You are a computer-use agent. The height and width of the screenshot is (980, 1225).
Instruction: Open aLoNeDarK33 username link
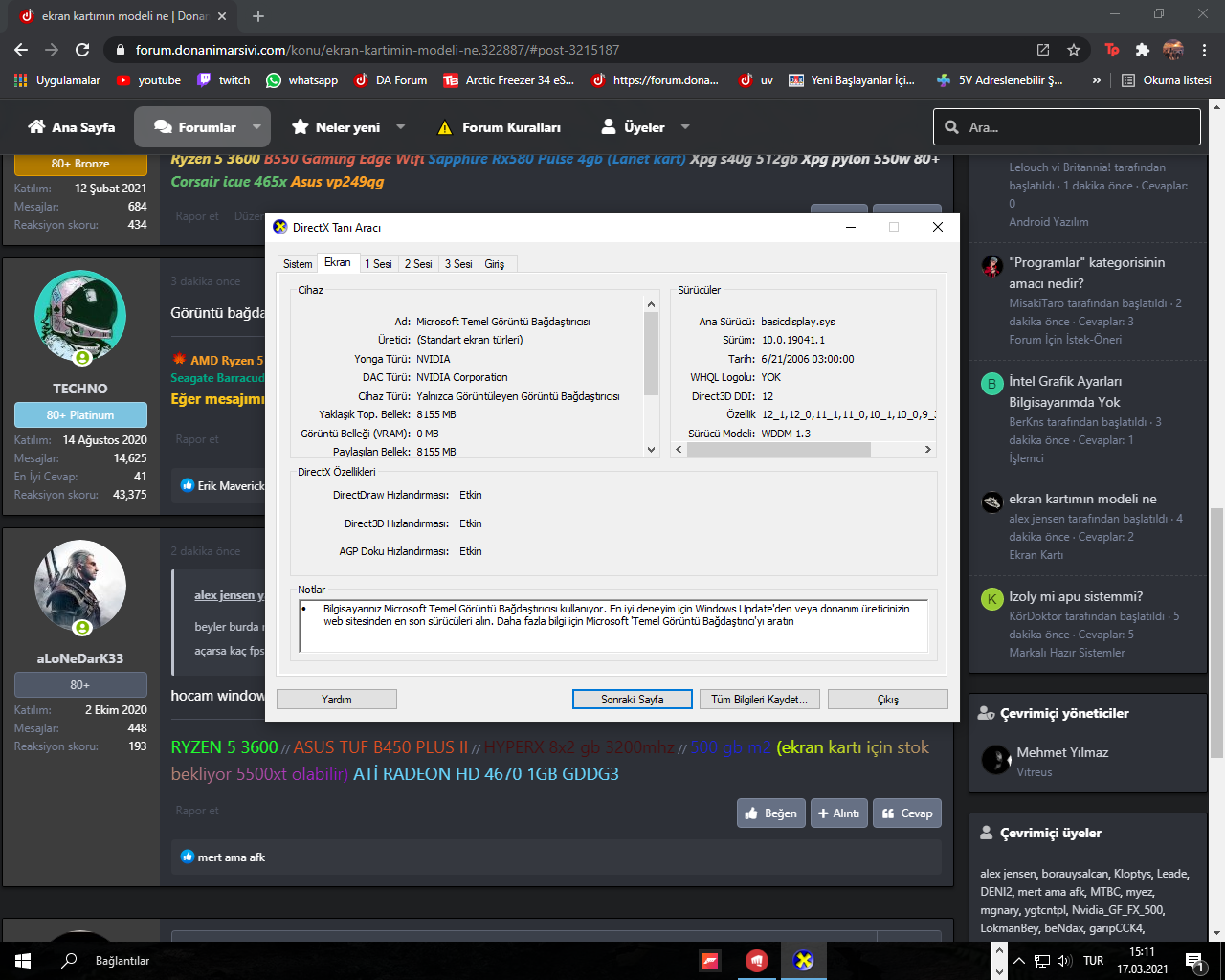[x=80, y=658]
